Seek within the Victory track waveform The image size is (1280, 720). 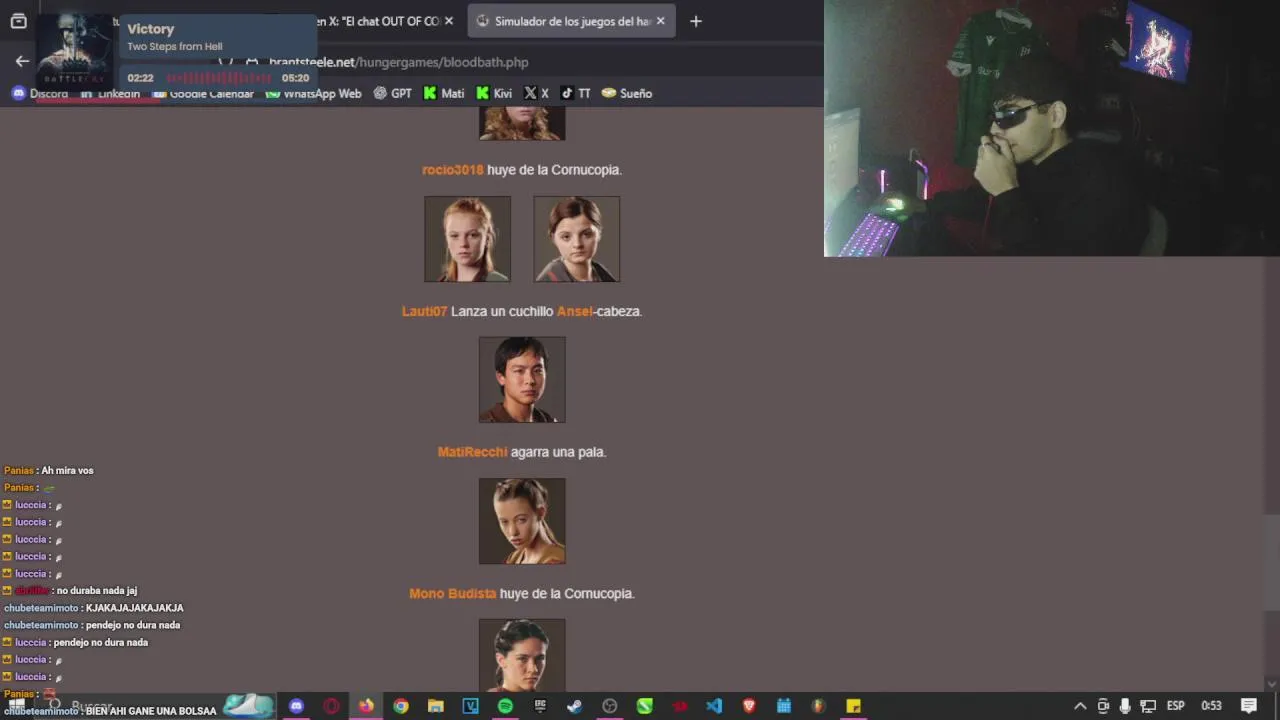(x=218, y=78)
